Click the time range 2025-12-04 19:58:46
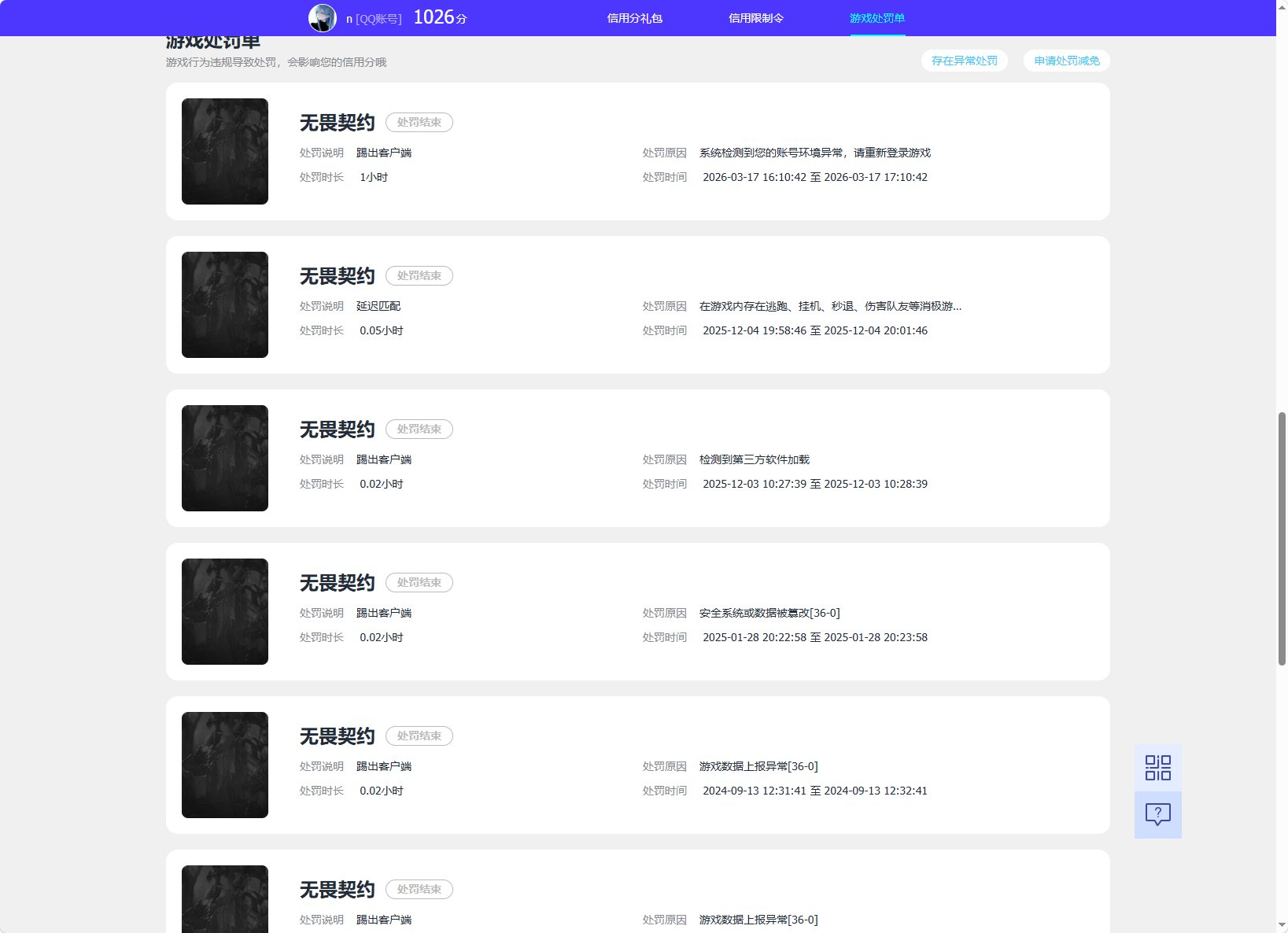This screenshot has height=933, width=1288. (x=815, y=330)
